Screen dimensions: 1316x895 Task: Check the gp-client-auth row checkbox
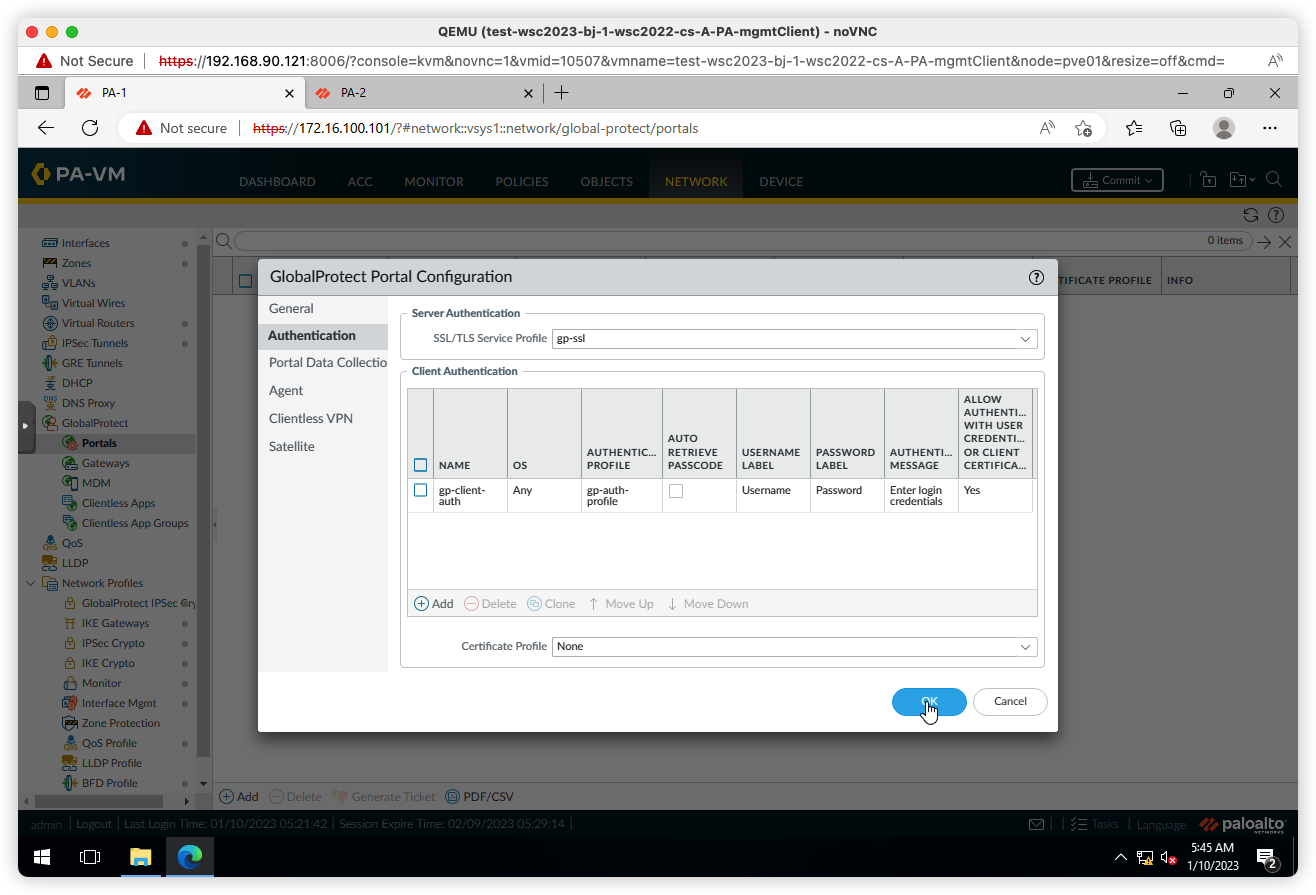pyautogui.click(x=420, y=490)
